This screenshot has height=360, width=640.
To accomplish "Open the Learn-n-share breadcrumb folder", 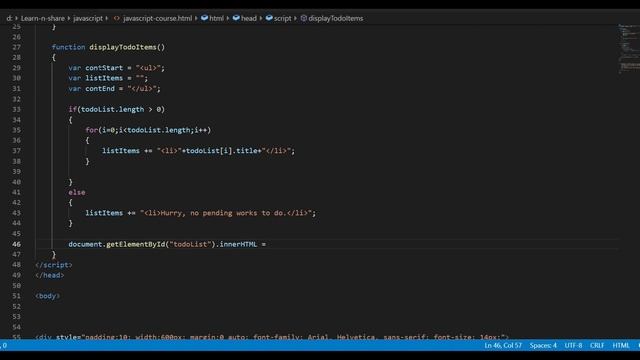I will tap(42, 18).
